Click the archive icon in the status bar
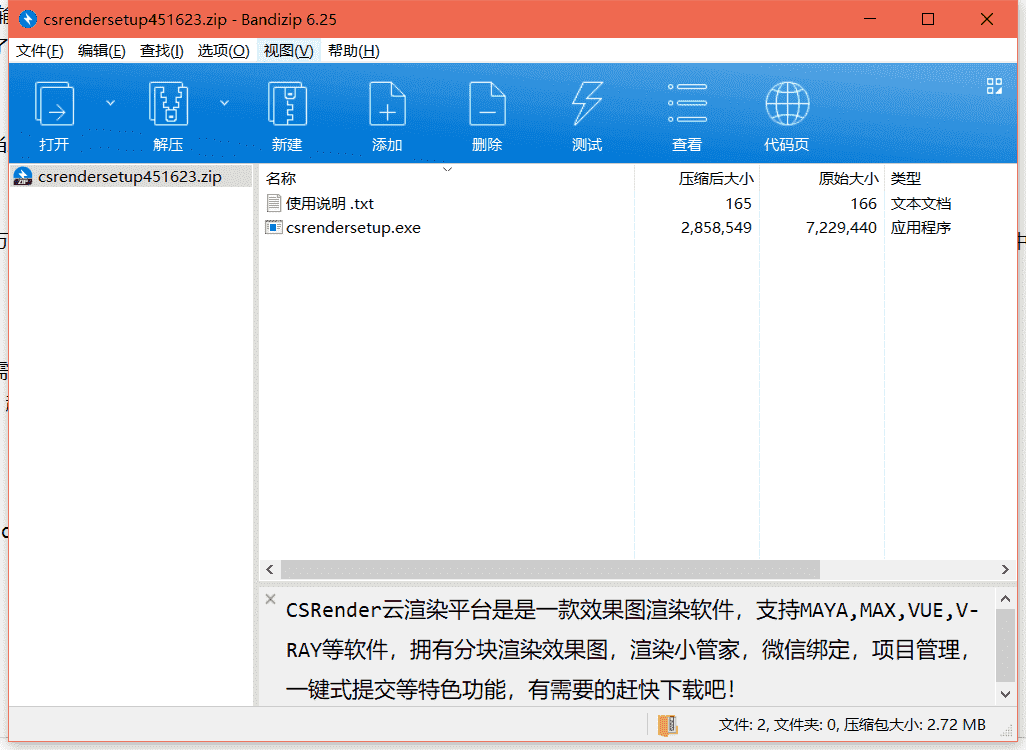Viewport: 1026px width, 750px height. [667, 725]
